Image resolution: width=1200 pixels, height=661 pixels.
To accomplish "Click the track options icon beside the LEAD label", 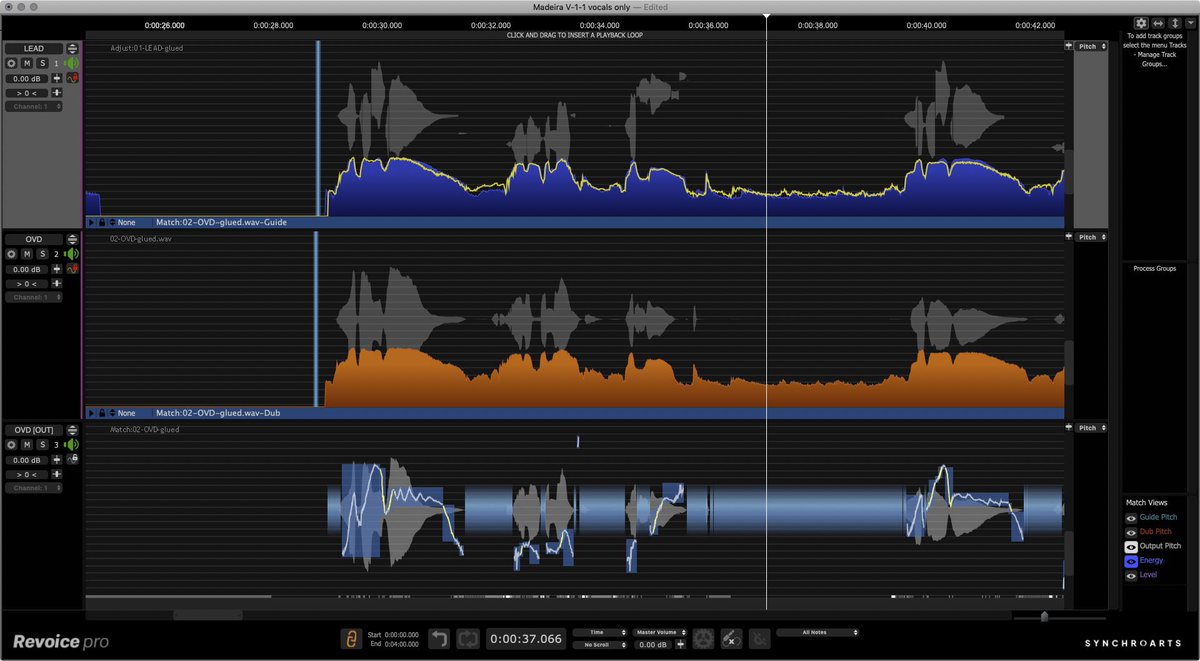I will 72,48.
